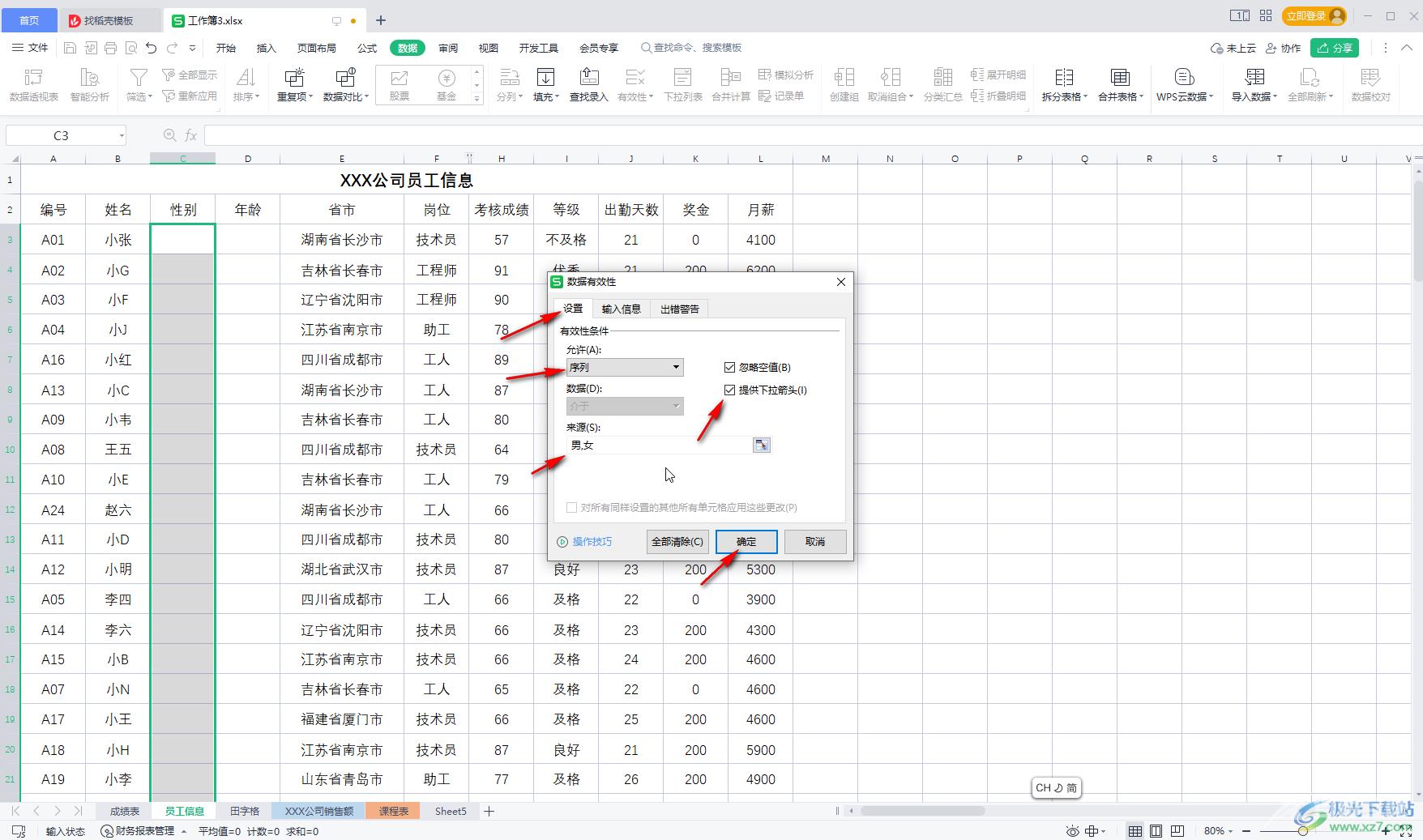Expand the Name Box dropdown for C3
The height and width of the screenshot is (840, 1423).
click(x=122, y=135)
